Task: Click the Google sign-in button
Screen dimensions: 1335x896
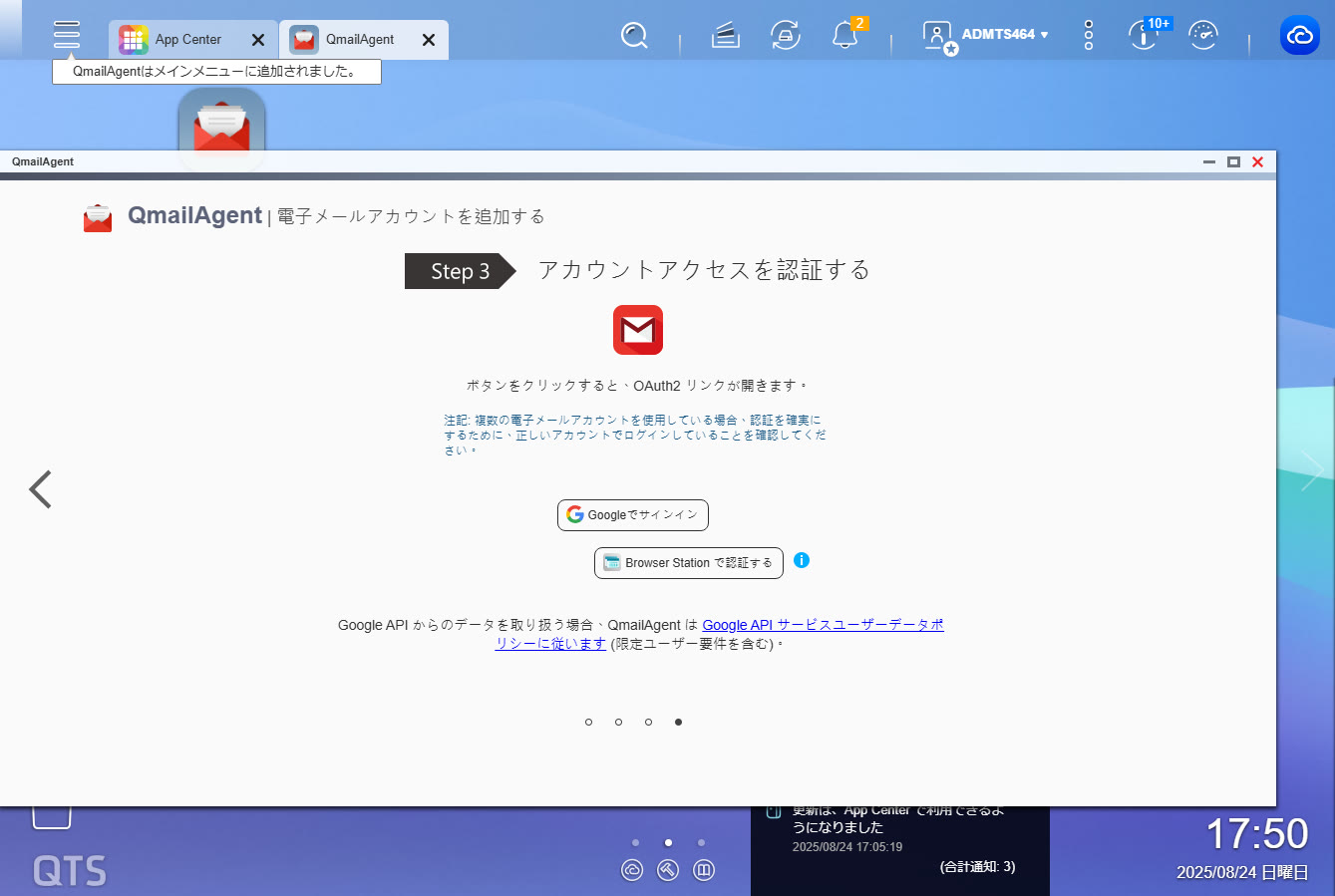Action: pyautogui.click(x=633, y=515)
